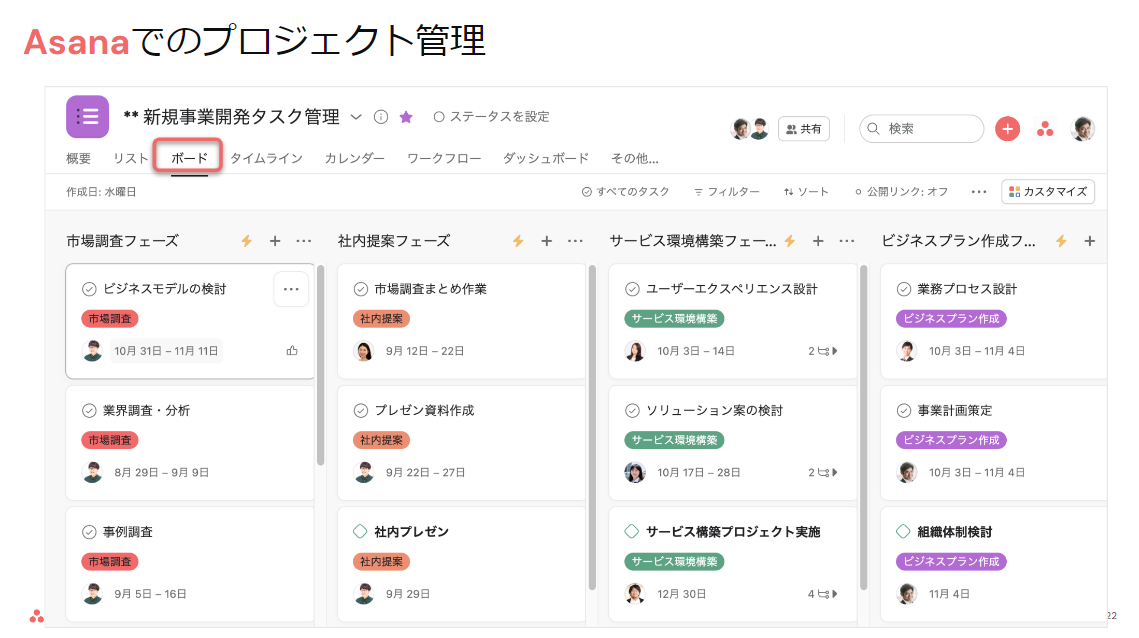Open the 事業計画策定 task card title
Image resolution: width=1139 pixels, height=638 pixels.
[x=954, y=411]
